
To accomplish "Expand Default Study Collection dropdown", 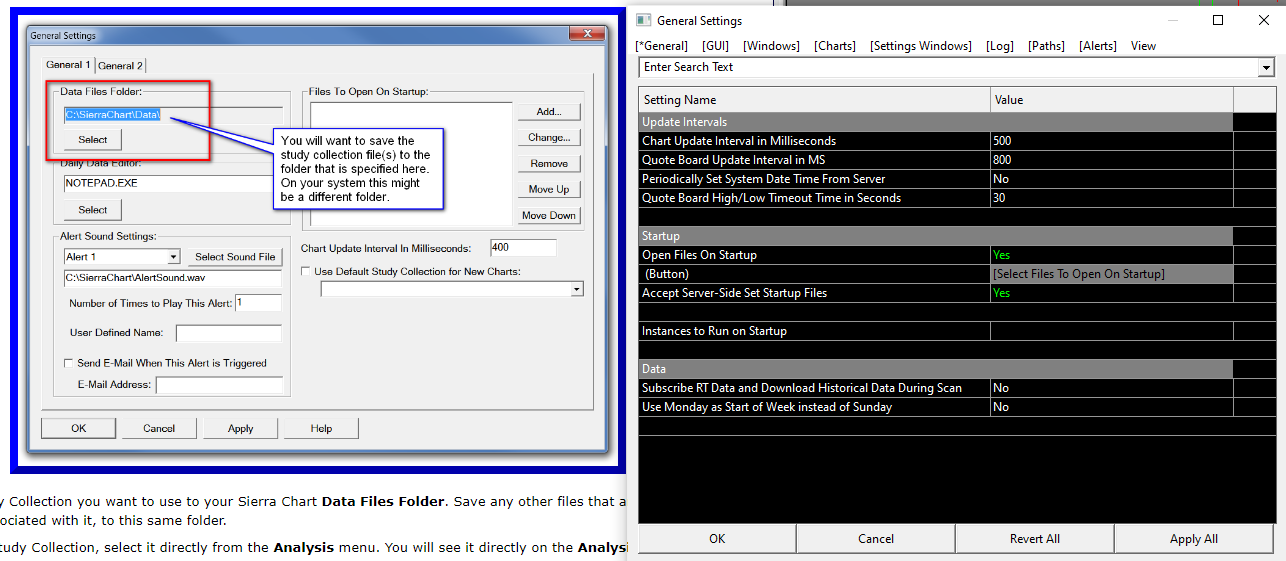I will (576, 289).
